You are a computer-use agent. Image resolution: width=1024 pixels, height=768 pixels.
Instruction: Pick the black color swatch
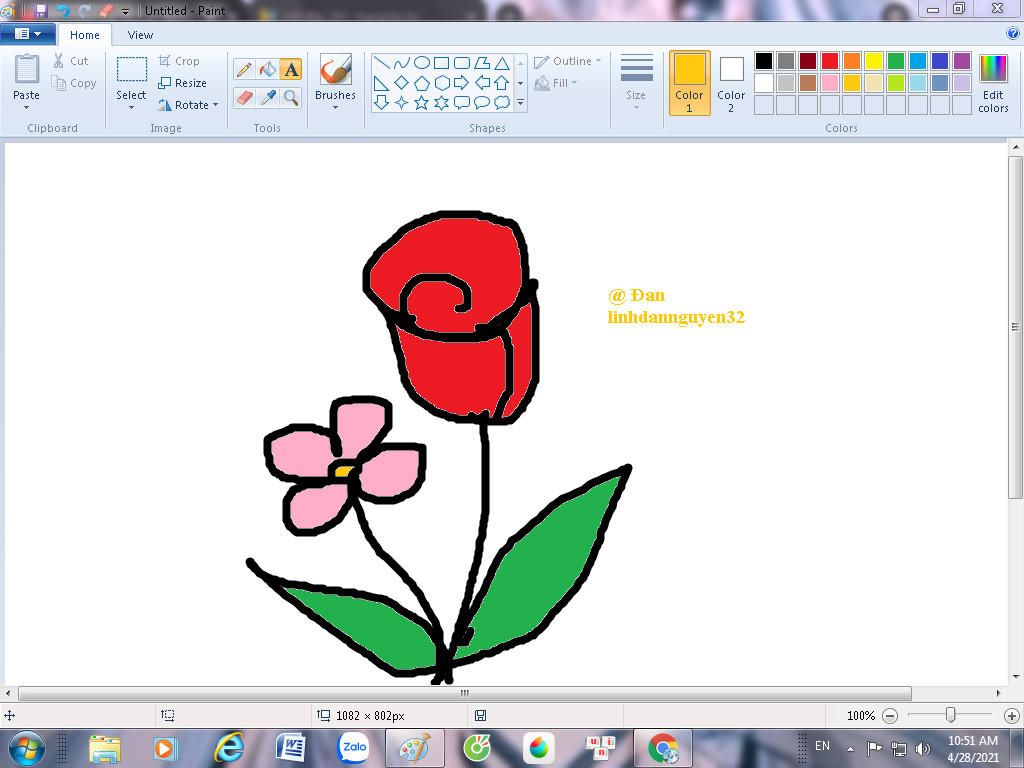(x=764, y=61)
